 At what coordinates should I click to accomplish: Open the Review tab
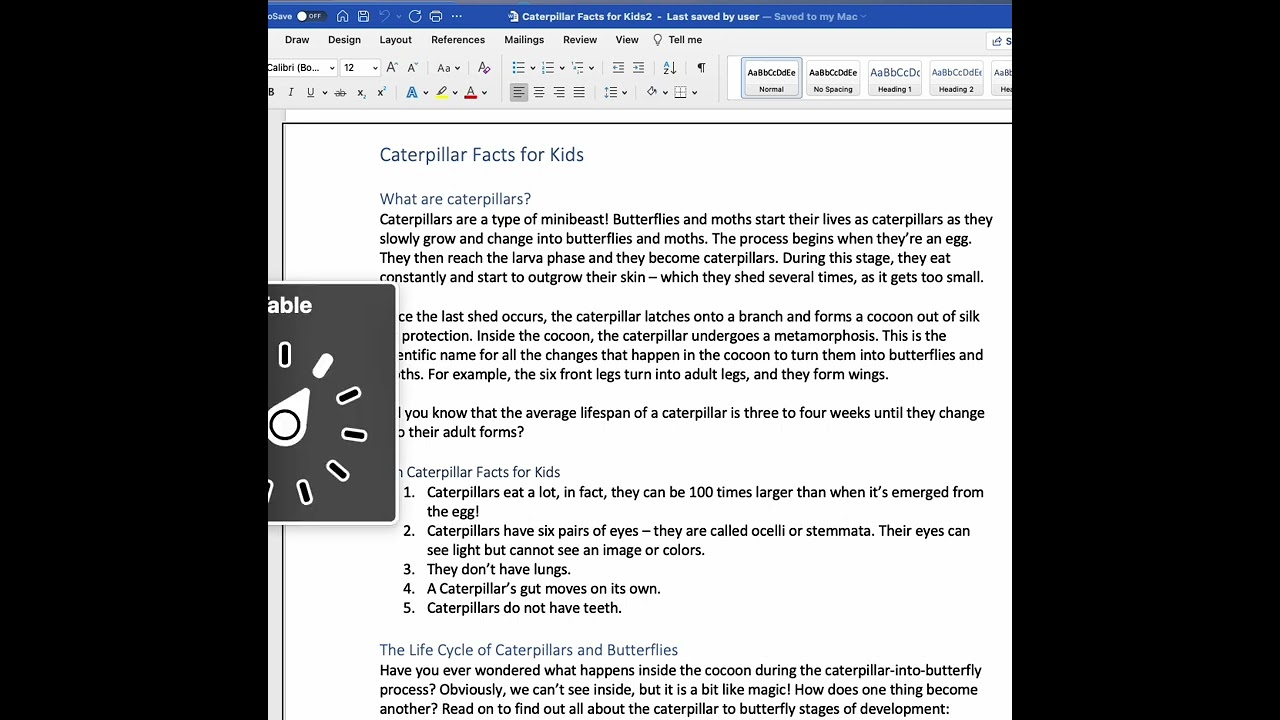[580, 40]
